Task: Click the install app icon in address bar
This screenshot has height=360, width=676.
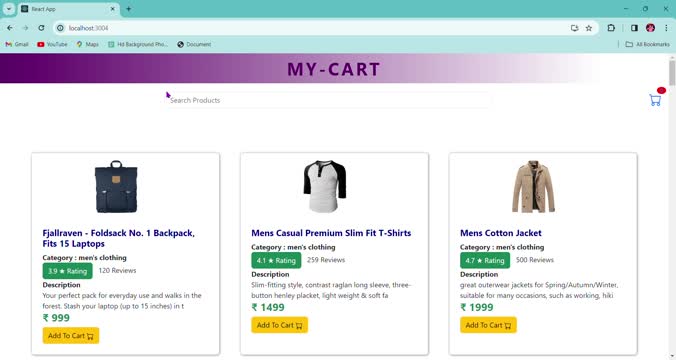Action: point(574,28)
